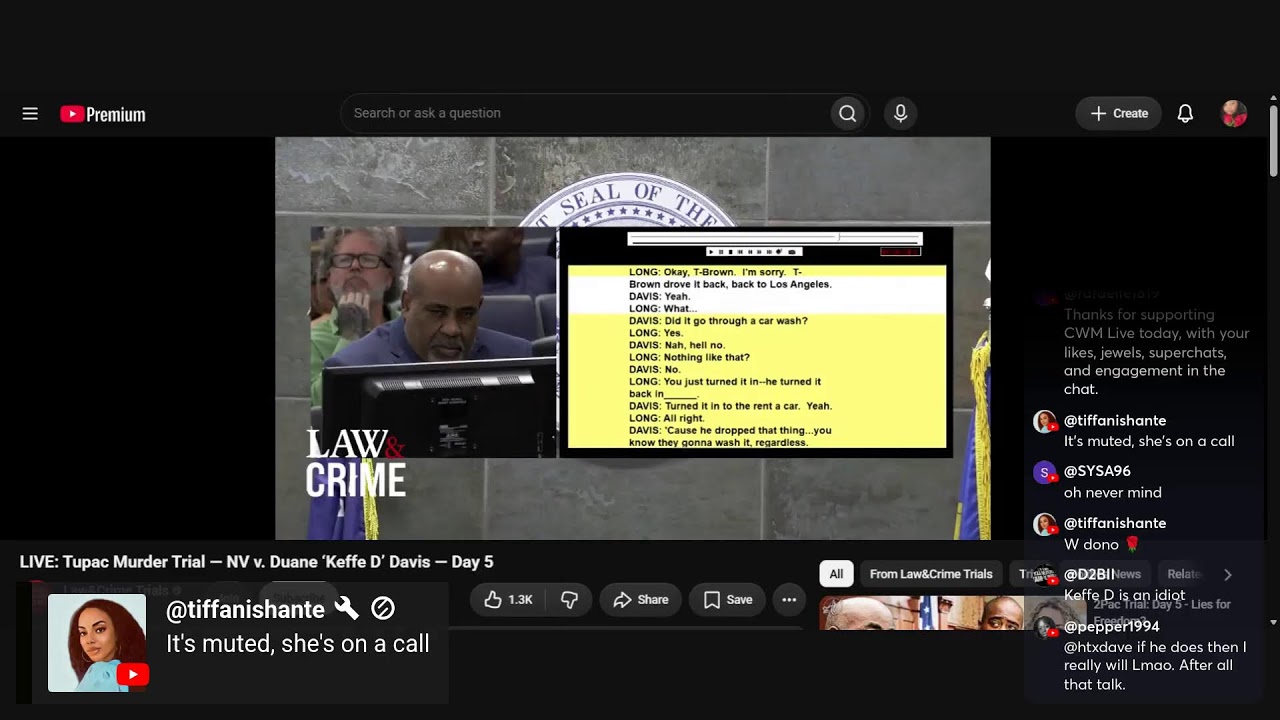Open the YouTube guide hamburger menu
The image size is (1280, 720).
tap(30, 114)
